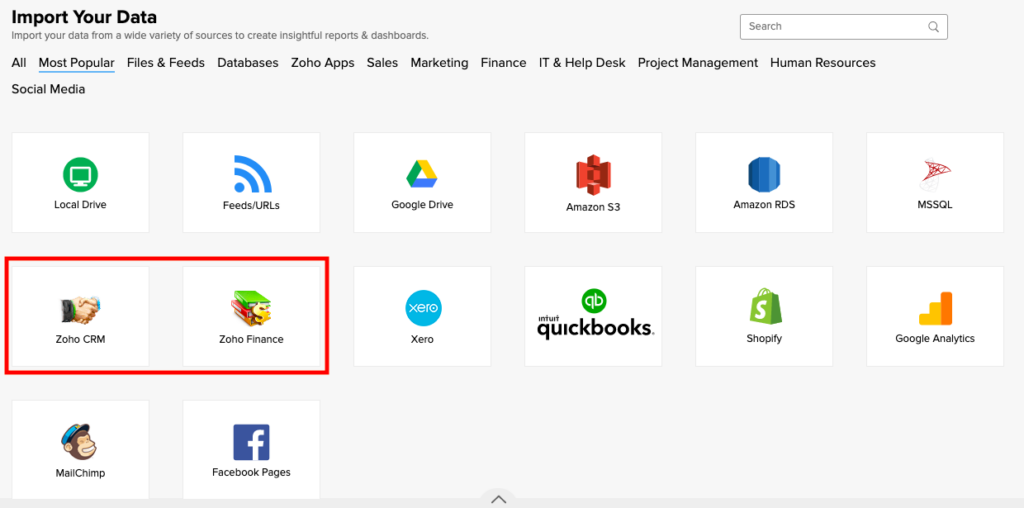Image resolution: width=1024 pixels, height=508 pixels.
Task: Select the Most Popular tab
Action: coord(76,63)
